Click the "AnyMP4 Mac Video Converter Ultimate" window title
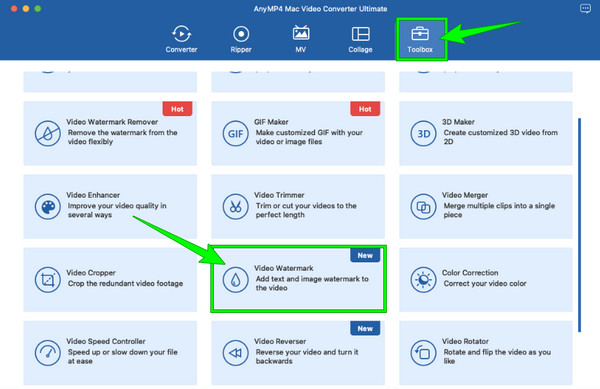Screen dimensions: 600x389 point(320,9)
